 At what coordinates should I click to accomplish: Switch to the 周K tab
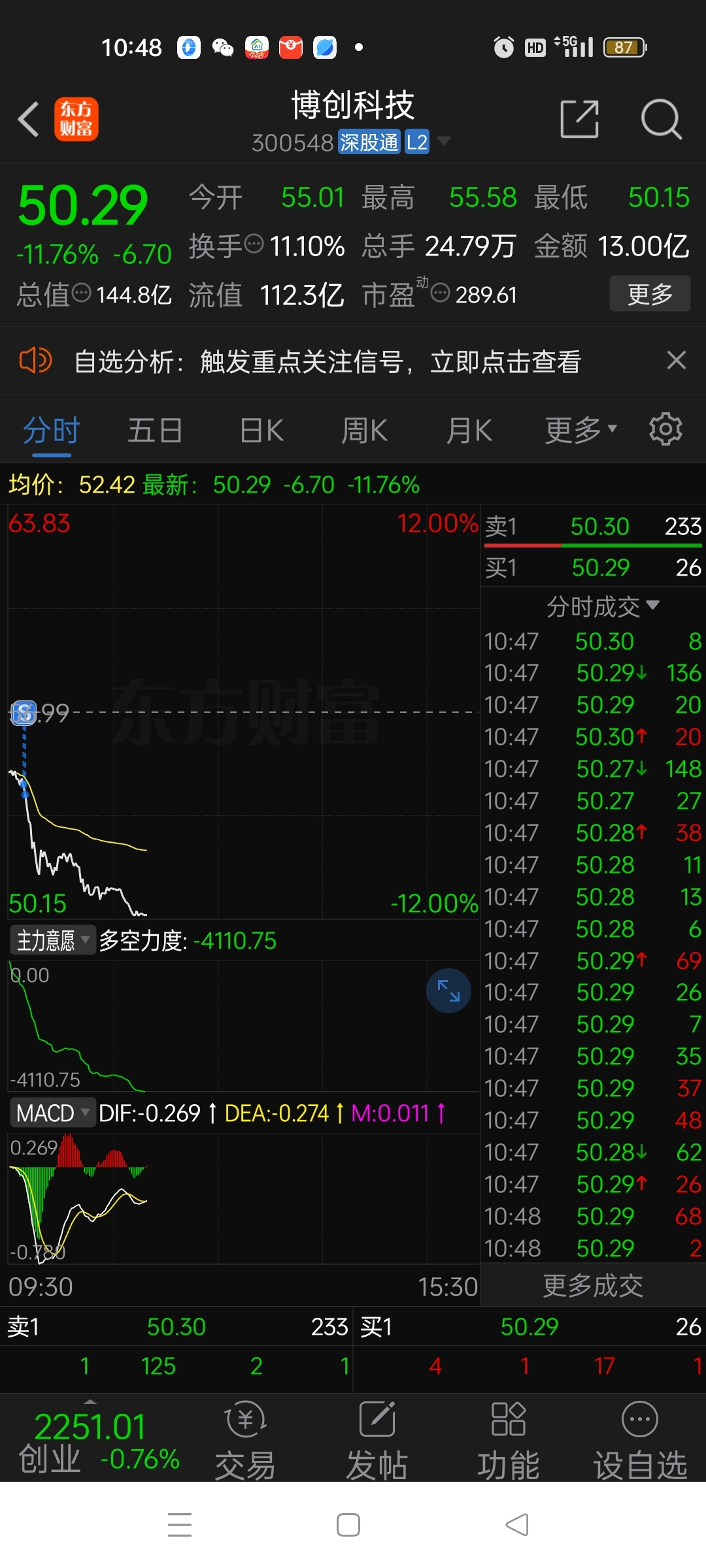pos(365,431)
